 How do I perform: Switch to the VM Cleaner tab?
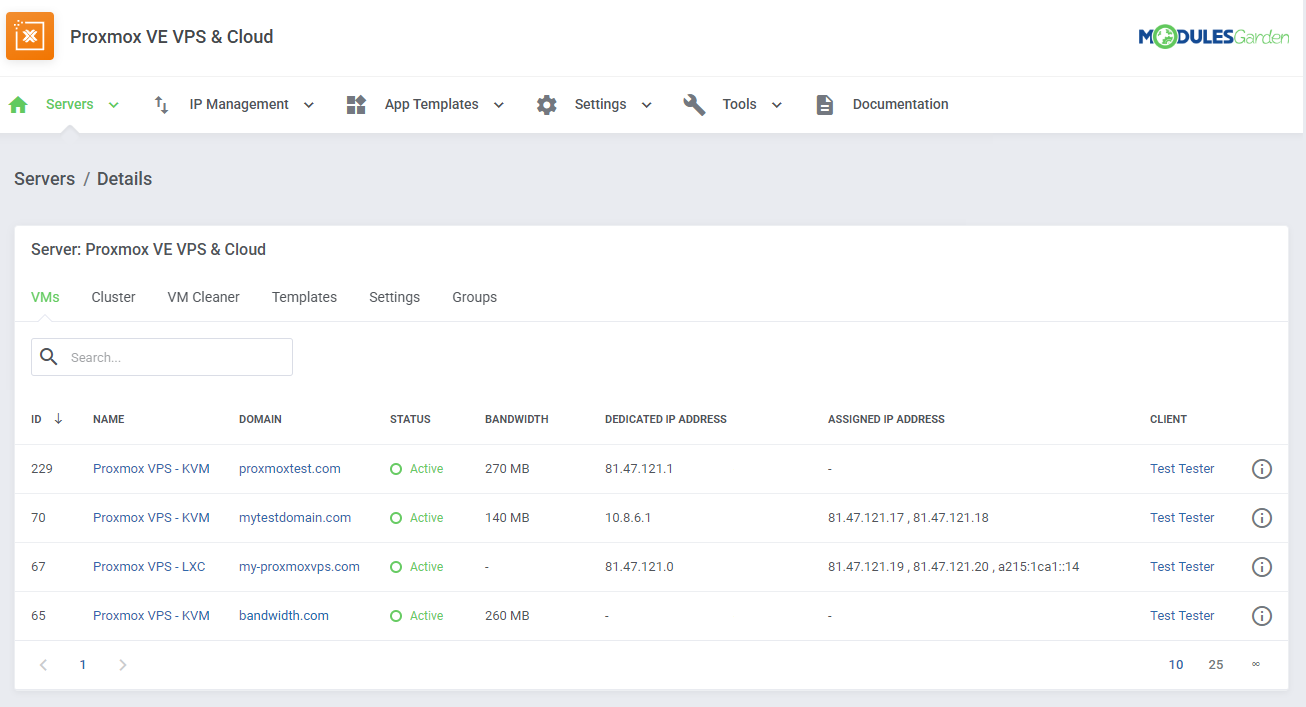click(x=203, y=297)
